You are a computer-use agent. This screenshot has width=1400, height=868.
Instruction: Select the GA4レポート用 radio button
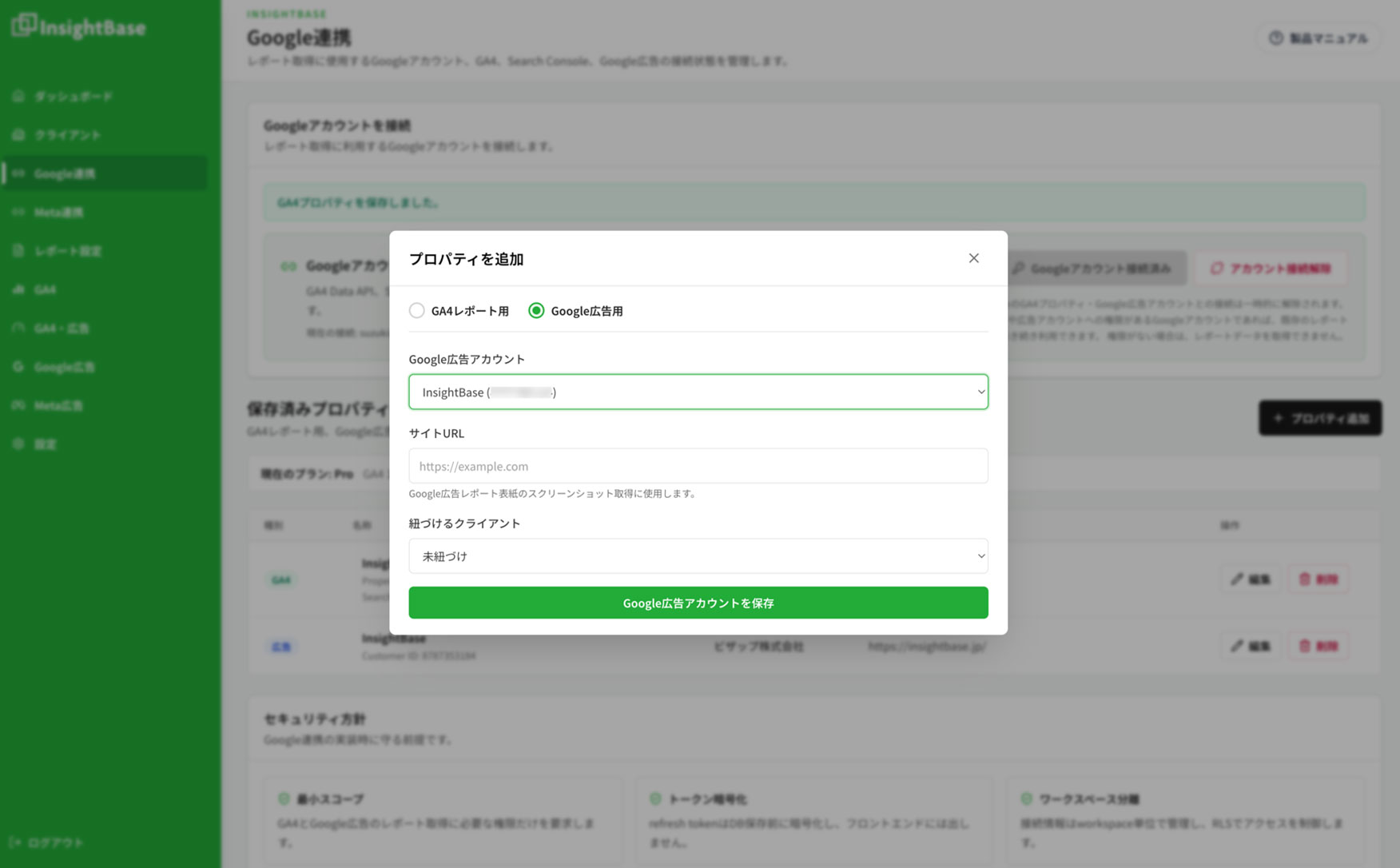[416, 311]
